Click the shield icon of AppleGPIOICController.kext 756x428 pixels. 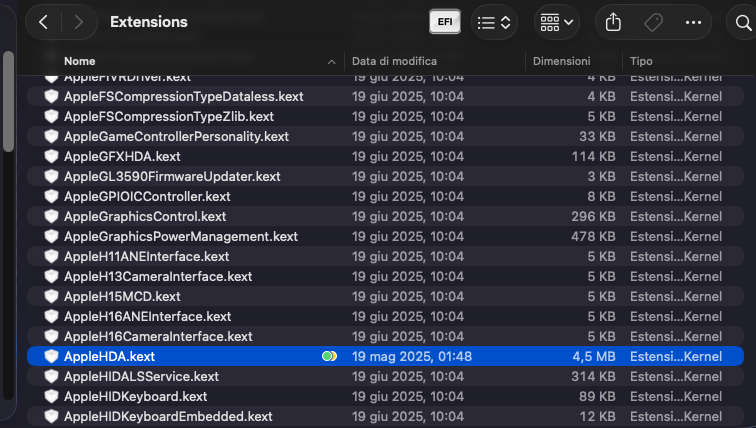click(x=51, y=197)
